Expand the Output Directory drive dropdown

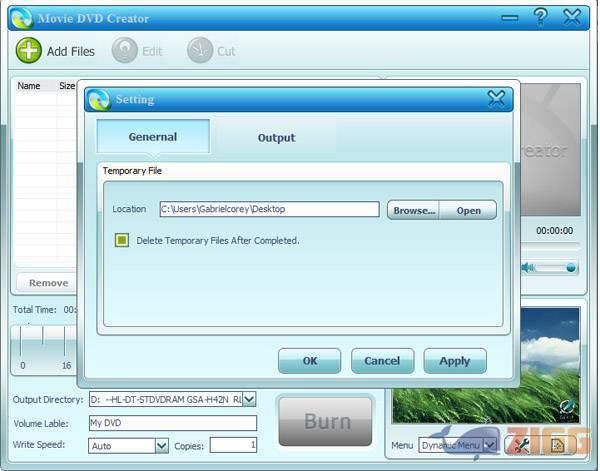[249, 399]
